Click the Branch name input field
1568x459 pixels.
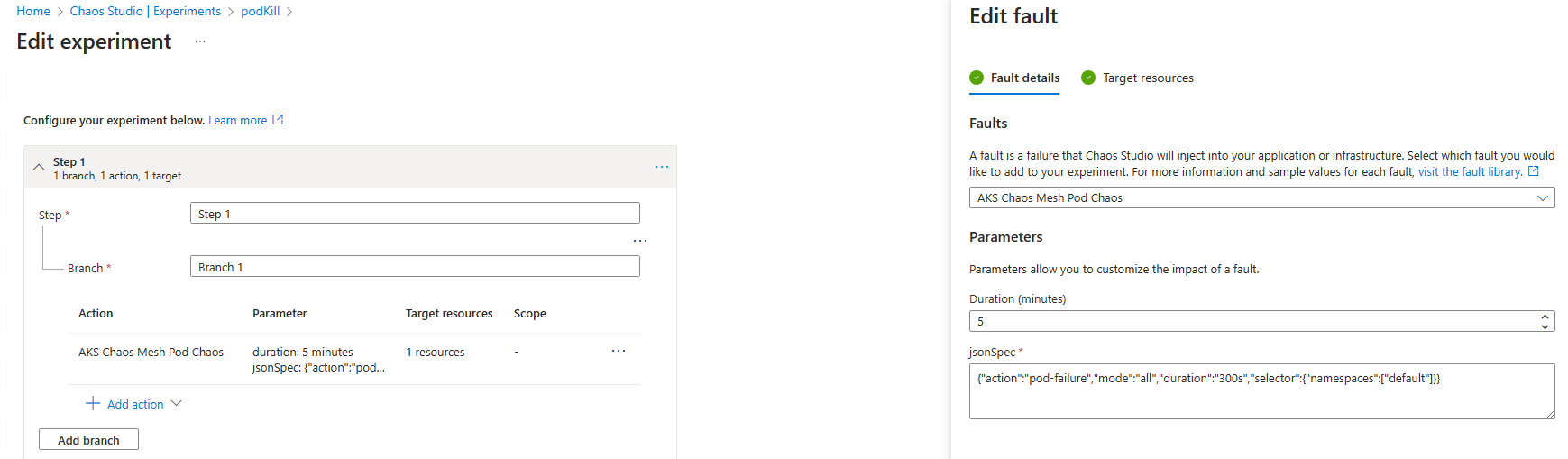(415, 267)
